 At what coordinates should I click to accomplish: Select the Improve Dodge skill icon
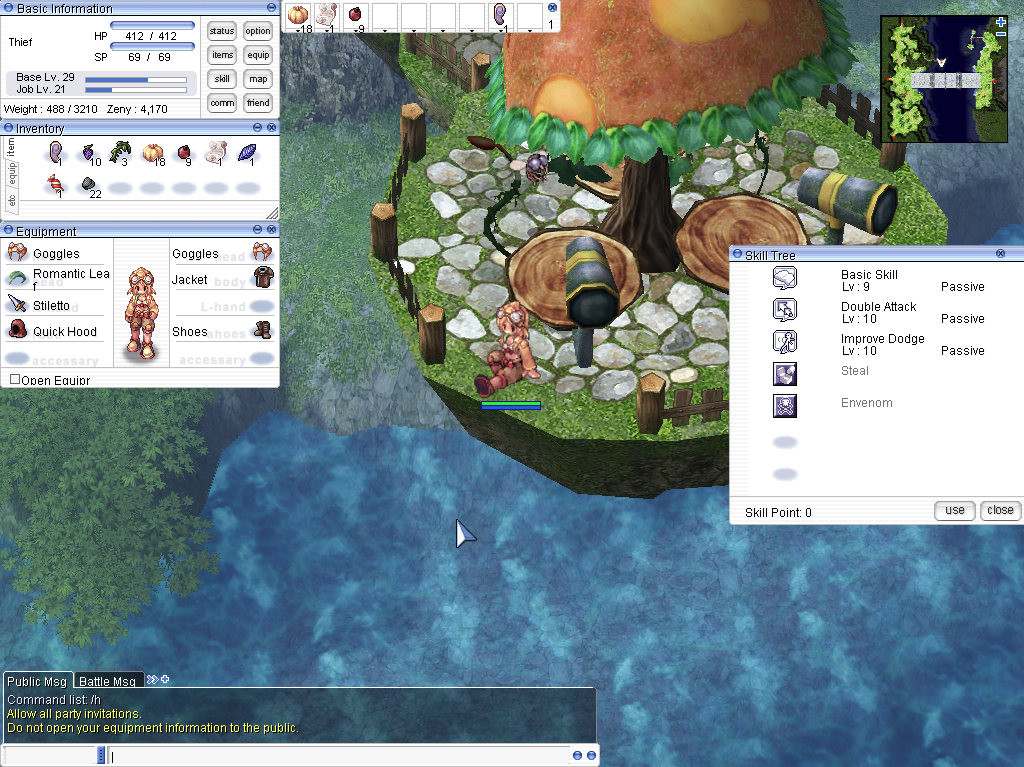click(x=784, y=342)
